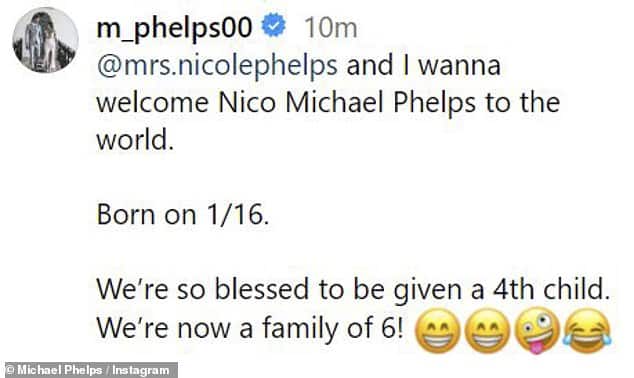Click the tears of joy emoji
The height and width of the screenshot is (378, 634).
(587, 328)
